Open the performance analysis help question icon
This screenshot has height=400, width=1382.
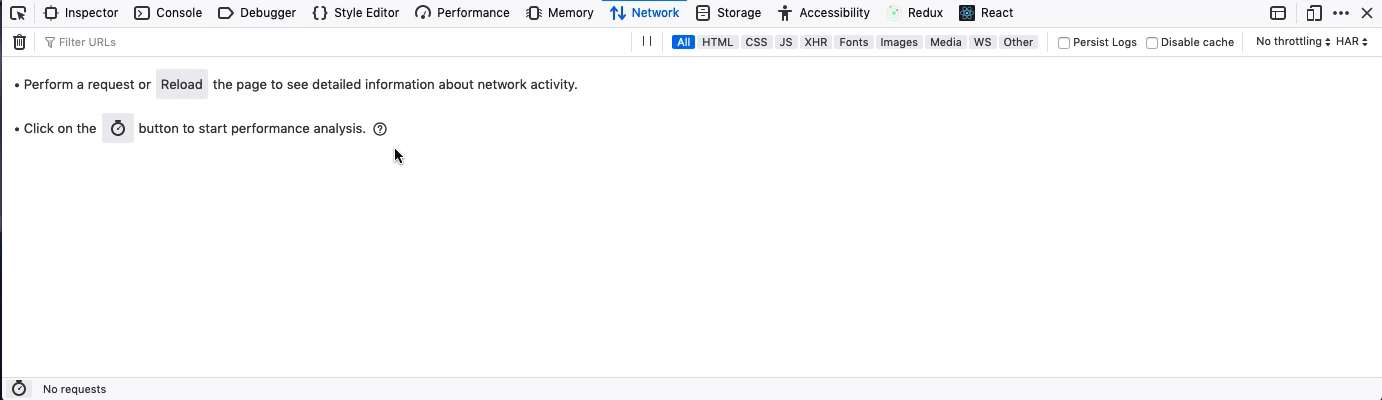380,129
